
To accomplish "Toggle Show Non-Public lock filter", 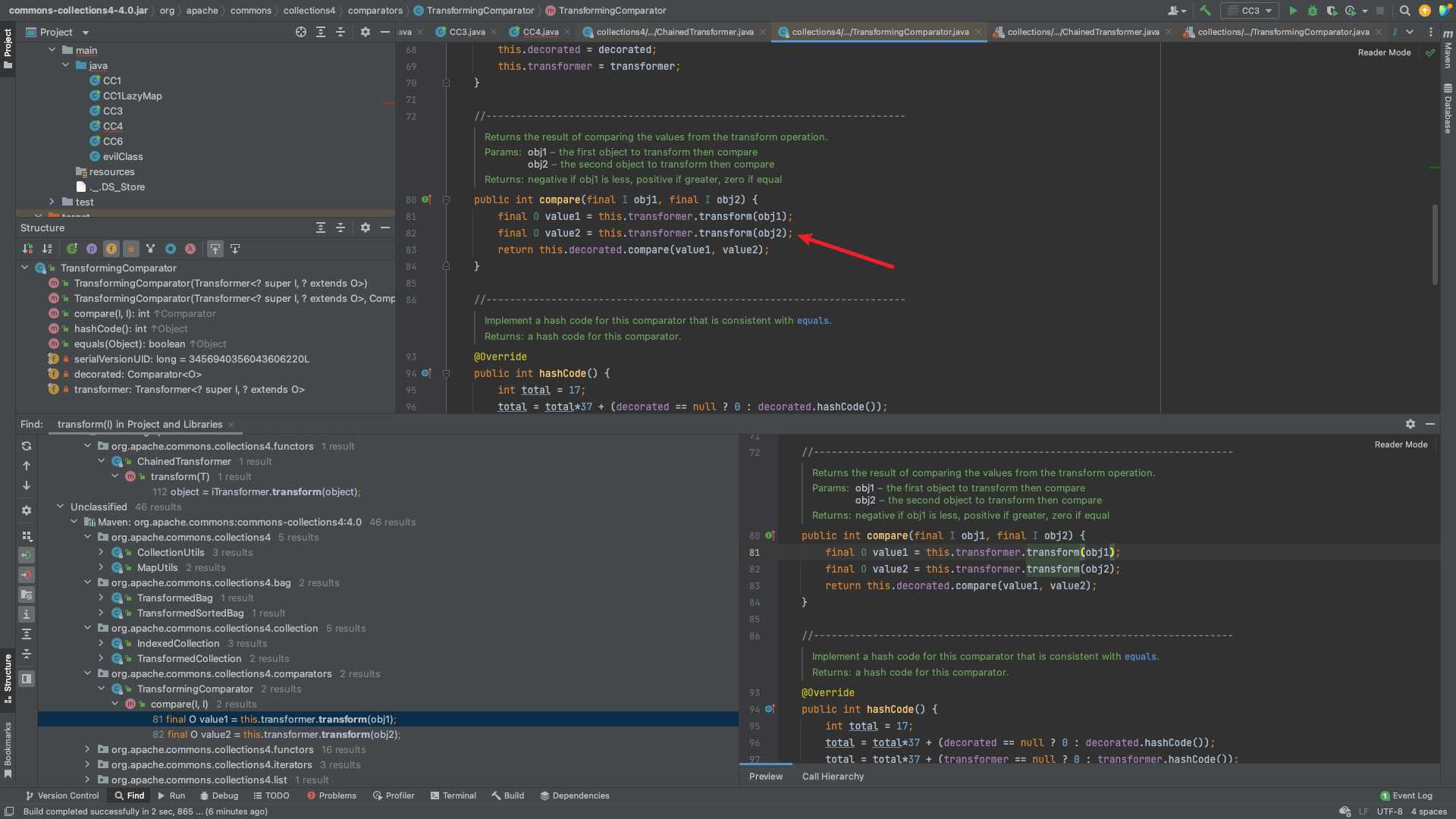I will click(131, 249).
